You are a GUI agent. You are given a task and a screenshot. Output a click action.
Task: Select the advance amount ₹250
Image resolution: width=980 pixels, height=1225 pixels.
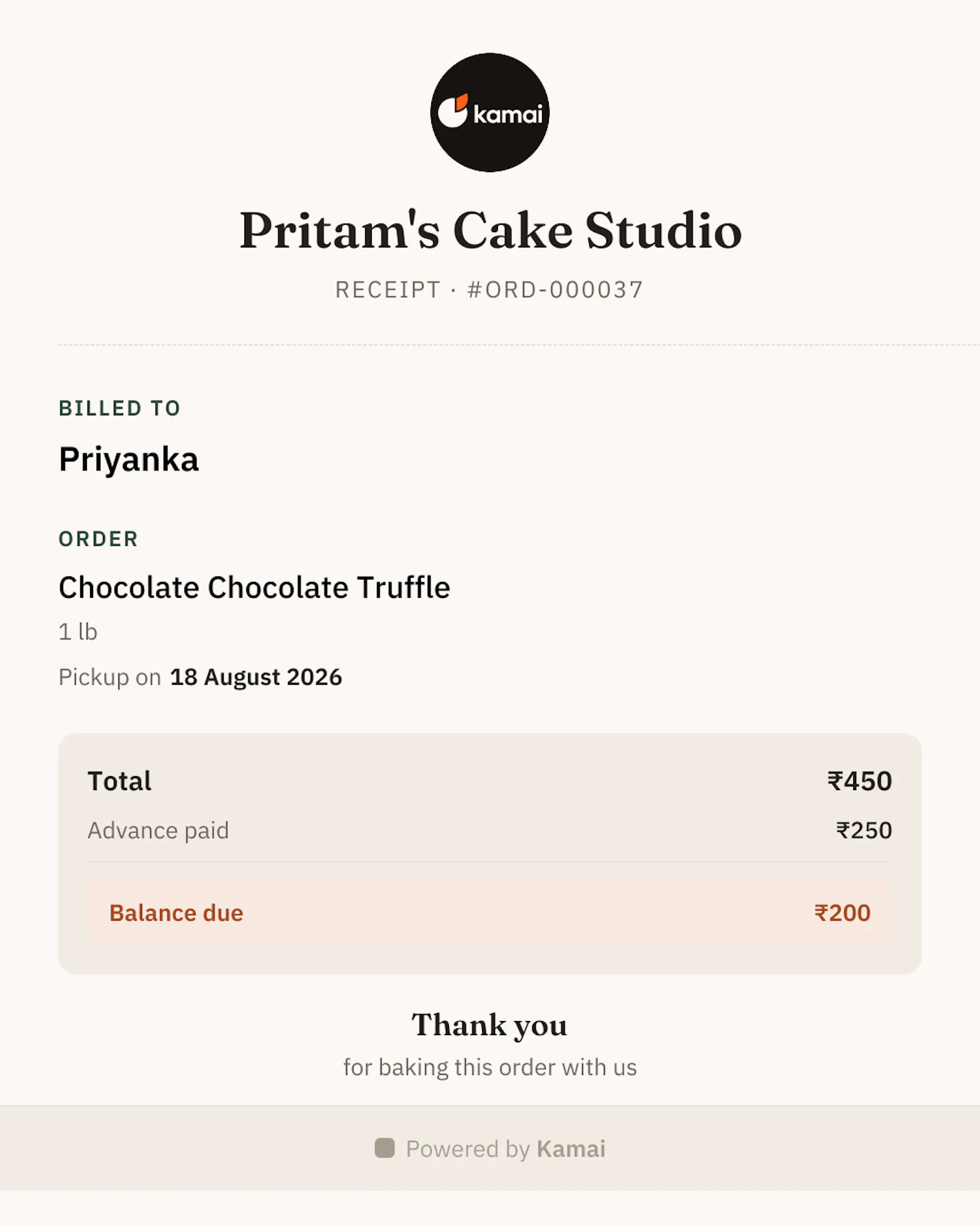coord(864,831)
